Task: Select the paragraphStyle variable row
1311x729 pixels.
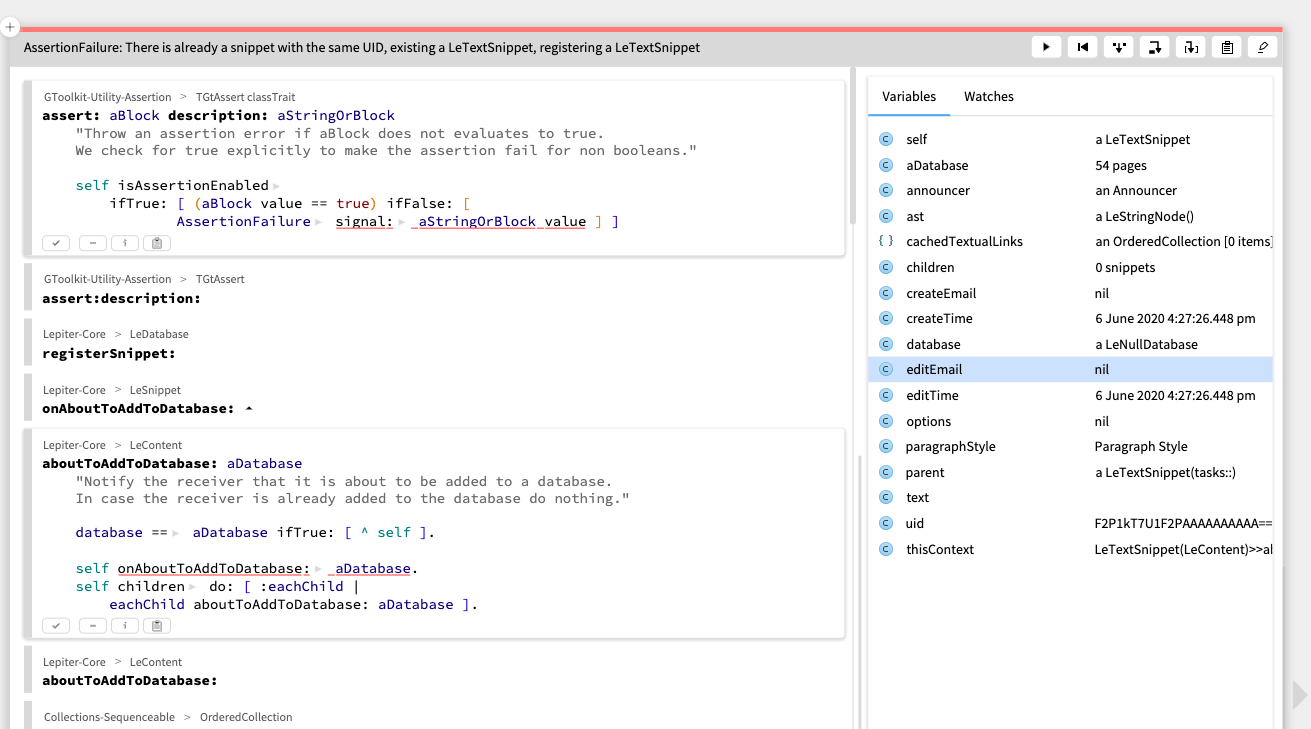Action: (x=1070, y=446)
